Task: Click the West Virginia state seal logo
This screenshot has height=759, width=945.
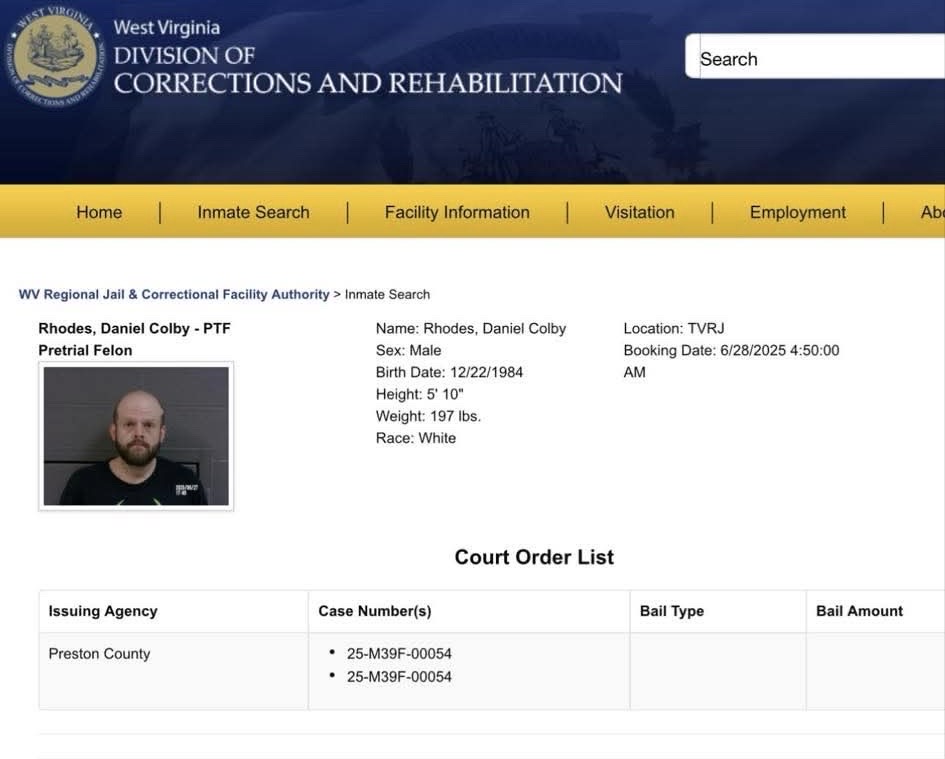Action: [x=54, y=58]
